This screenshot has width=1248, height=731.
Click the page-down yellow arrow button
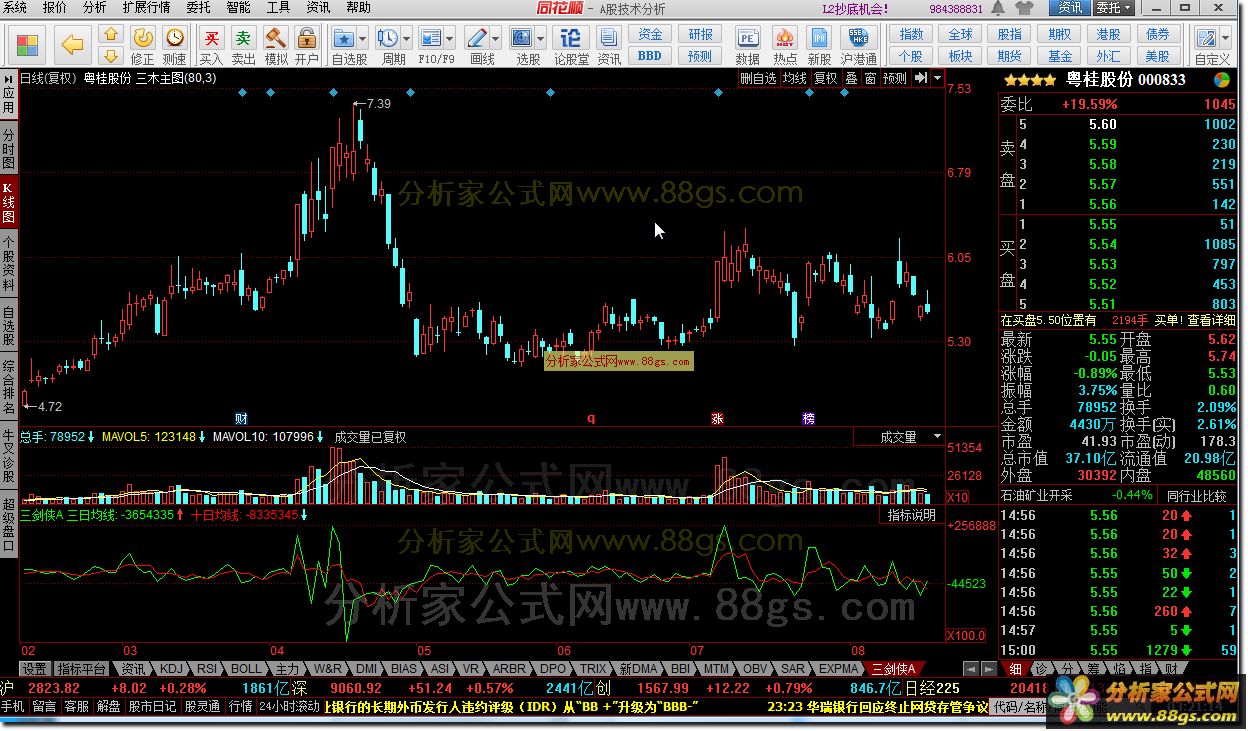110,56
